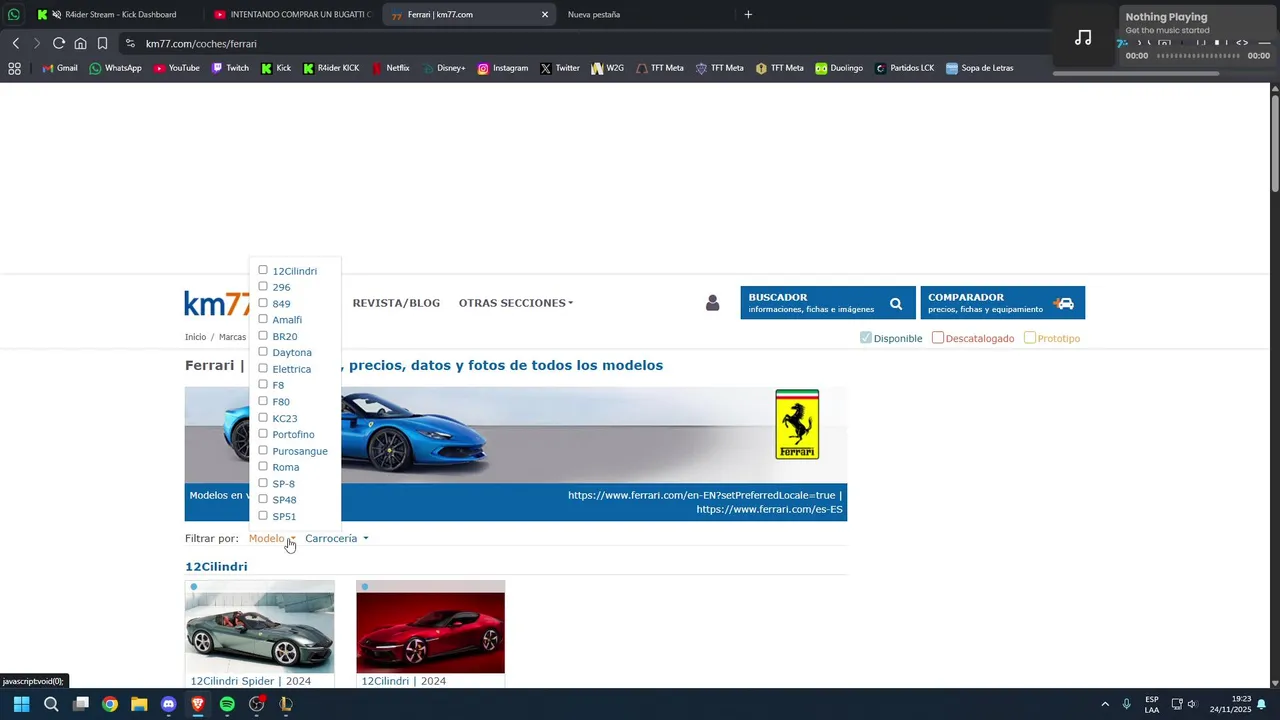
Task: Open the COMPARADOR button
Action: click(1003, 303)
